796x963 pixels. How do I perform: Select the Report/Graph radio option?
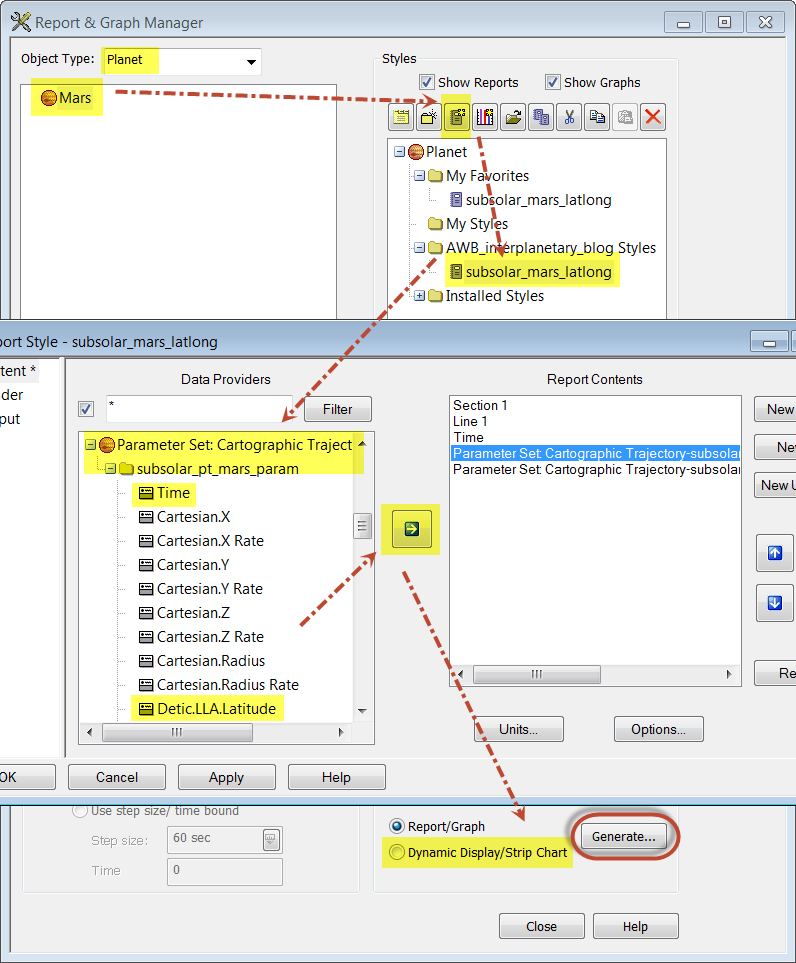(397, 826)
